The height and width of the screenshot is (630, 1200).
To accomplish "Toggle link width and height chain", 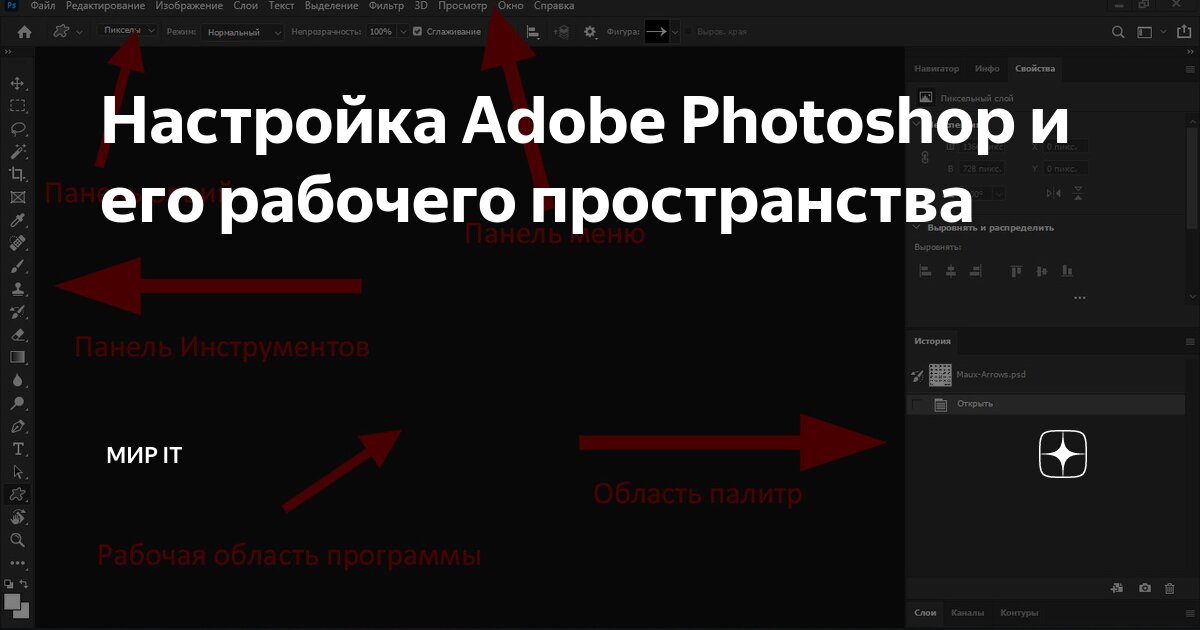I will (x=924, y=158).
